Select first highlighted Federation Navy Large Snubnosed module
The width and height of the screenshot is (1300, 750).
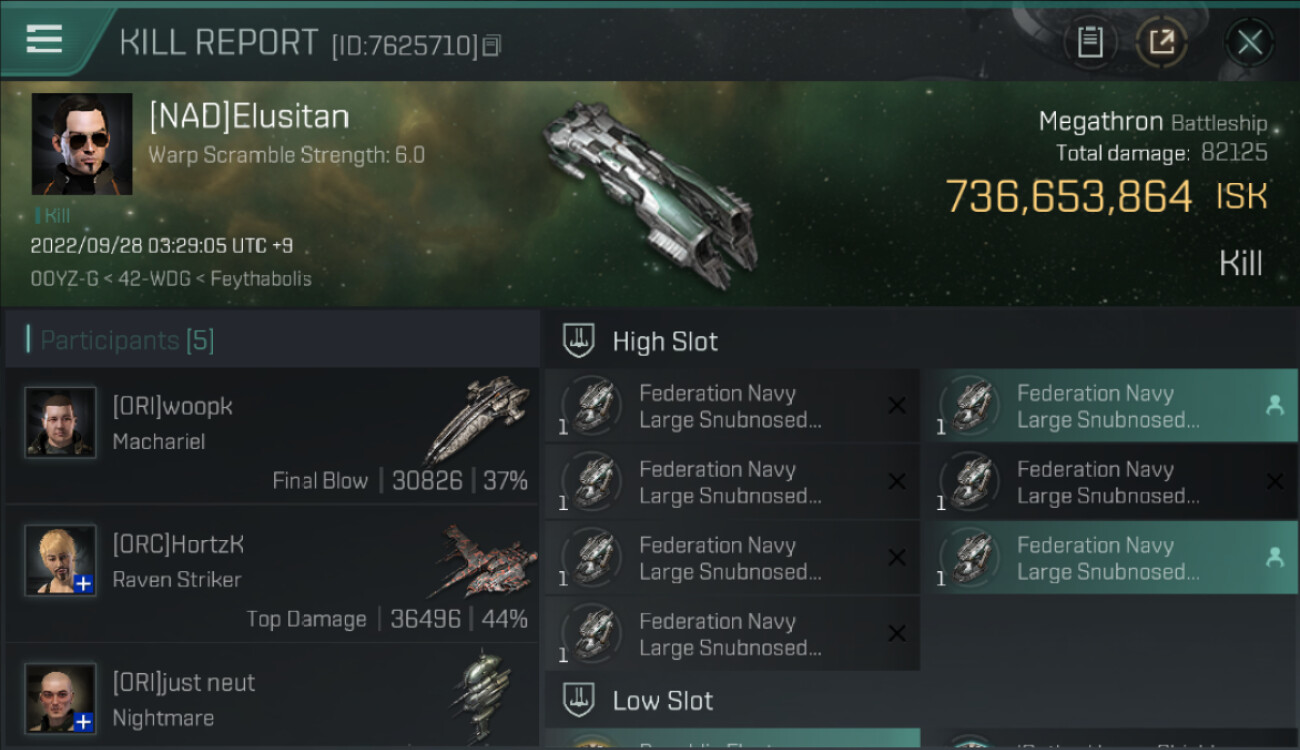click(x=1108, y=406)
